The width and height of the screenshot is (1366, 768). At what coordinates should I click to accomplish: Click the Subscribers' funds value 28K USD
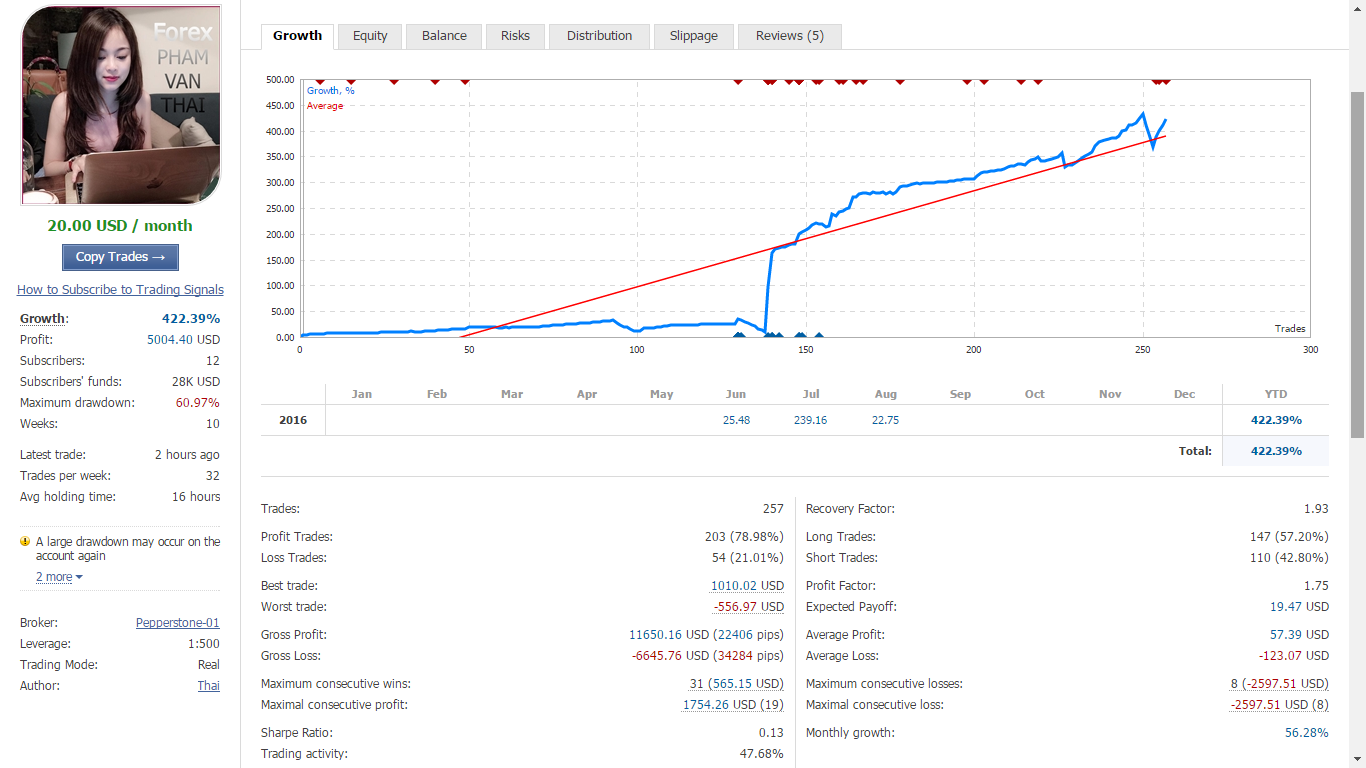click(x=196, y=382)
